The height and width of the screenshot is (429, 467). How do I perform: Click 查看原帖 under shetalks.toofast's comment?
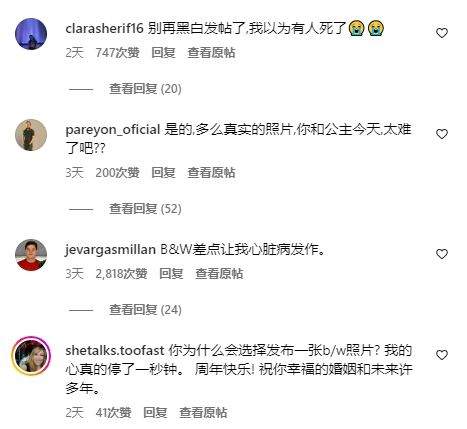(x=203, y=413)
